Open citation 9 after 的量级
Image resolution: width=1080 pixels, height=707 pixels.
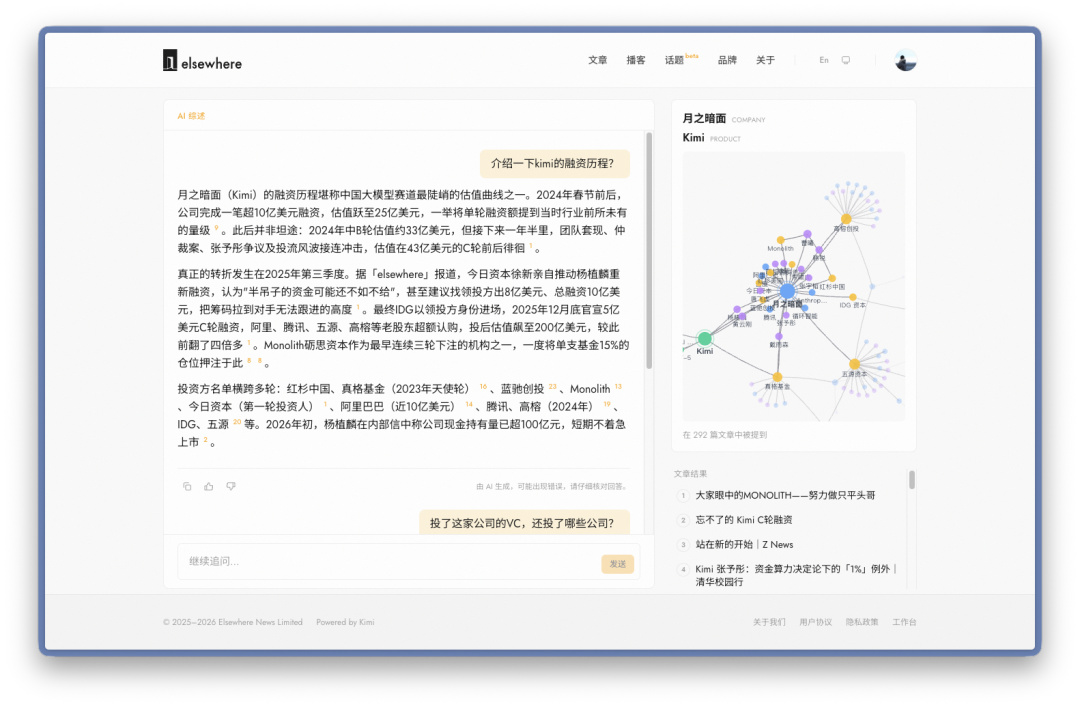pos(216,227)
